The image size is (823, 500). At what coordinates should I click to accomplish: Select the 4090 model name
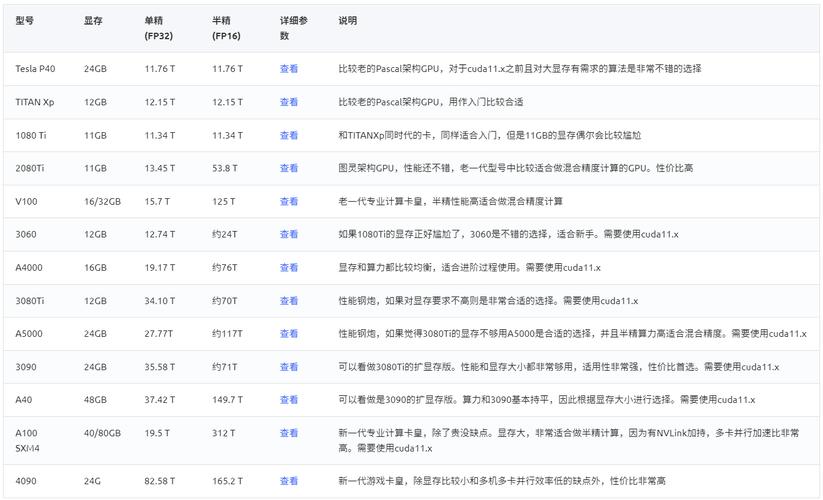(26, 481)
